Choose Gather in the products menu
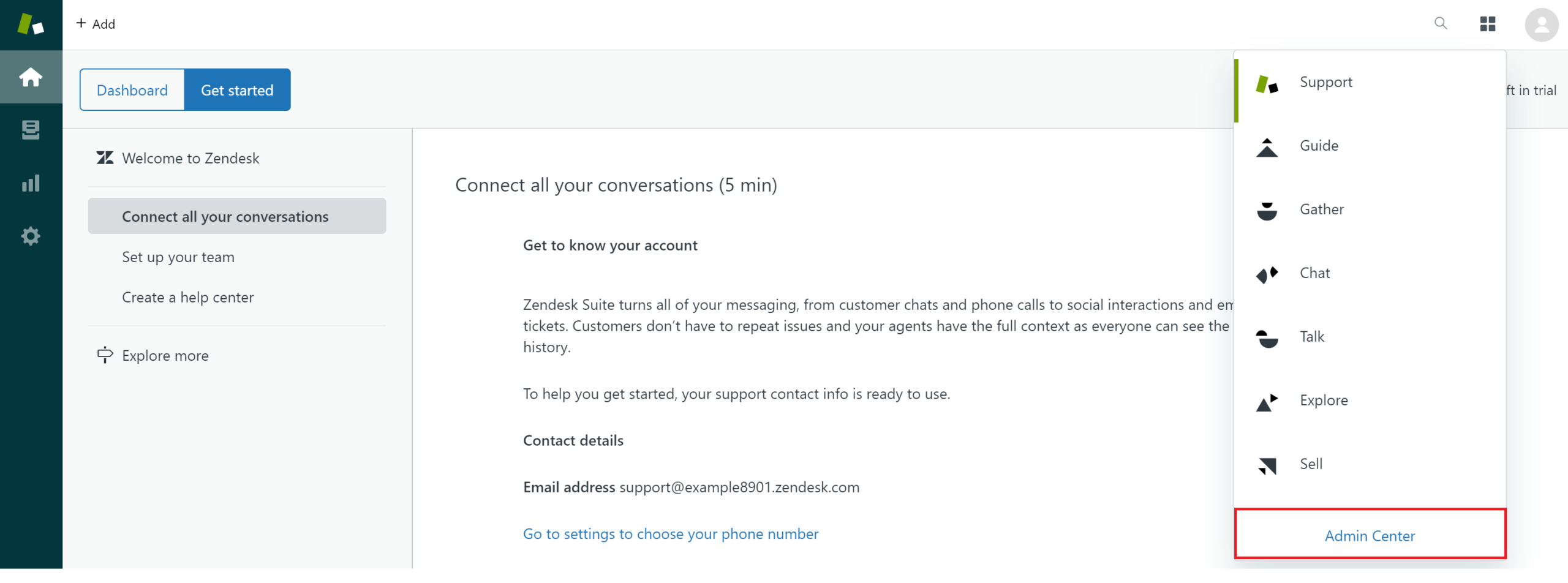 coord(1322,209)
